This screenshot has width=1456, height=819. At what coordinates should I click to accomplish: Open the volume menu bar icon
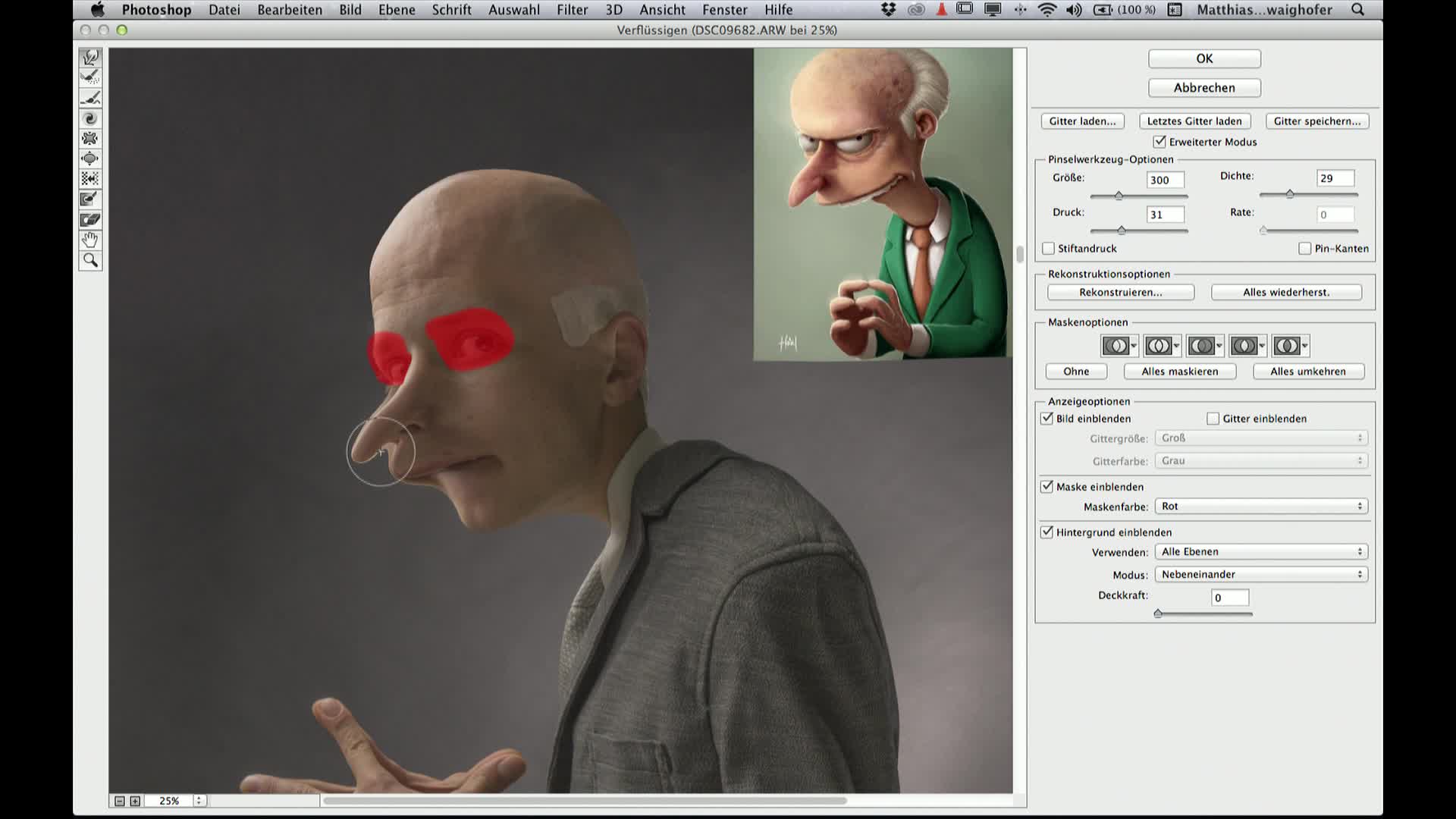[1074, 10]
